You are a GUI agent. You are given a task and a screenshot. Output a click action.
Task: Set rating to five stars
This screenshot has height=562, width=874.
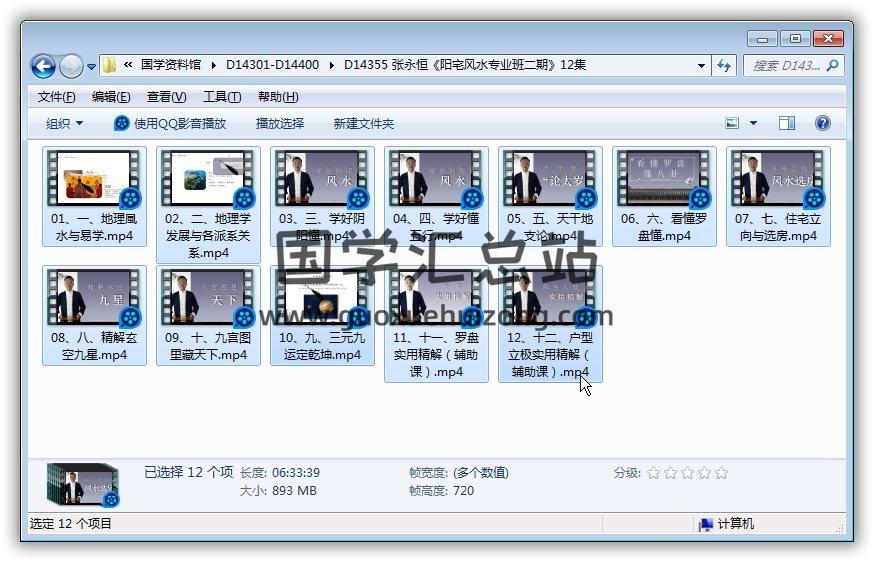coord(721,473)
